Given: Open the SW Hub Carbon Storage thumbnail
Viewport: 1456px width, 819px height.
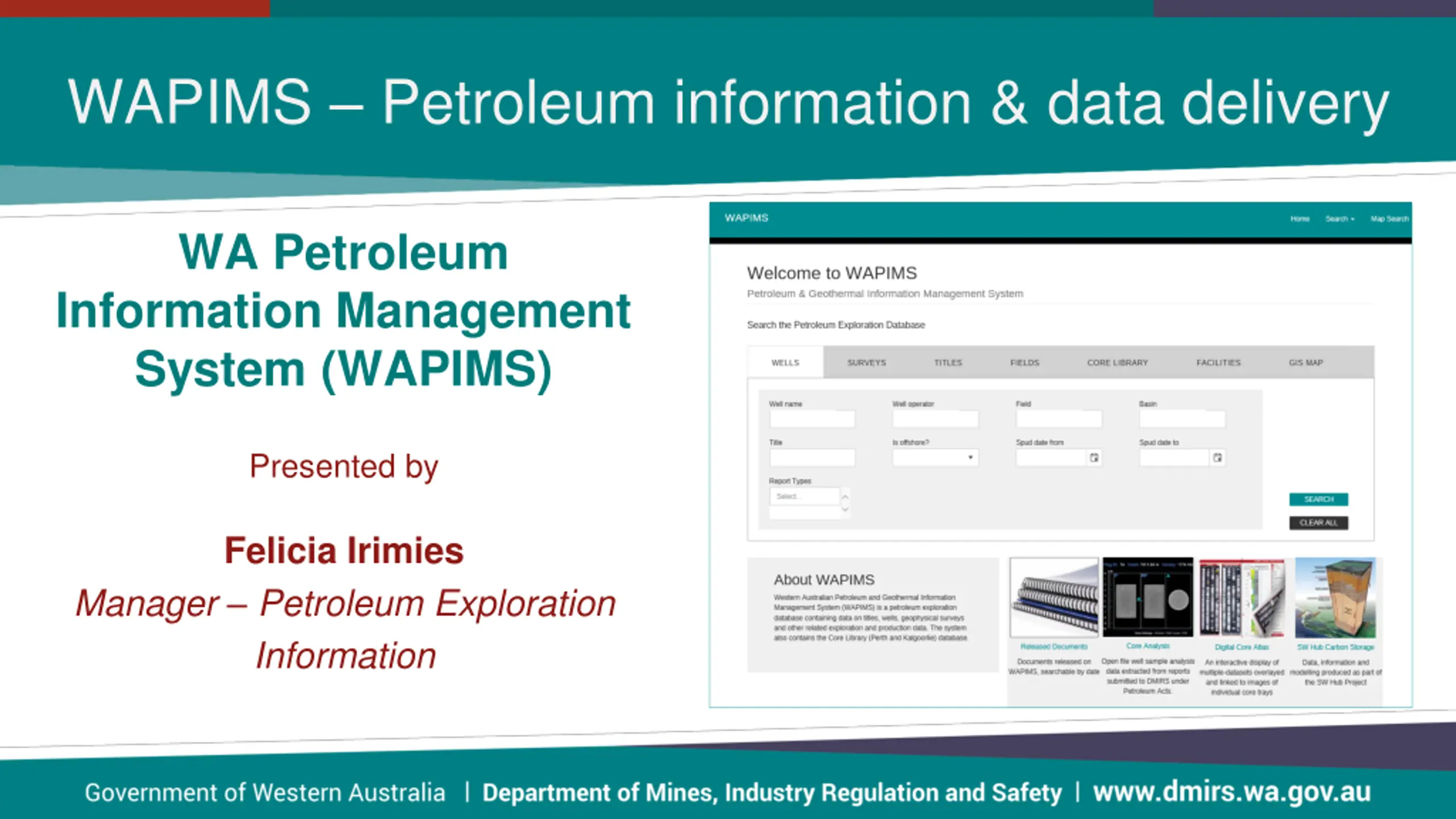Looking at the screenshot, I should click(x=1335, y=598).
